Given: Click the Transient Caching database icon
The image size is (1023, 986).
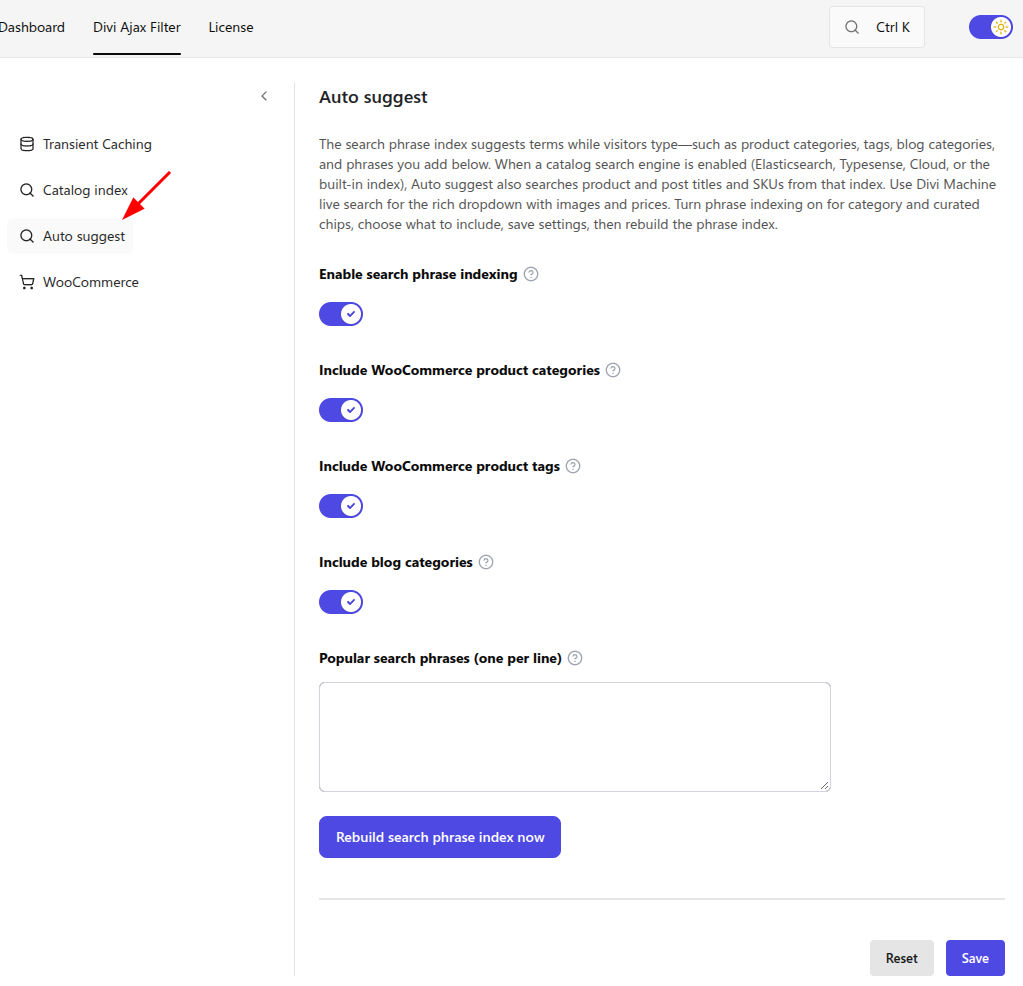Looking at the screenshot, I should tap(27, 144).
